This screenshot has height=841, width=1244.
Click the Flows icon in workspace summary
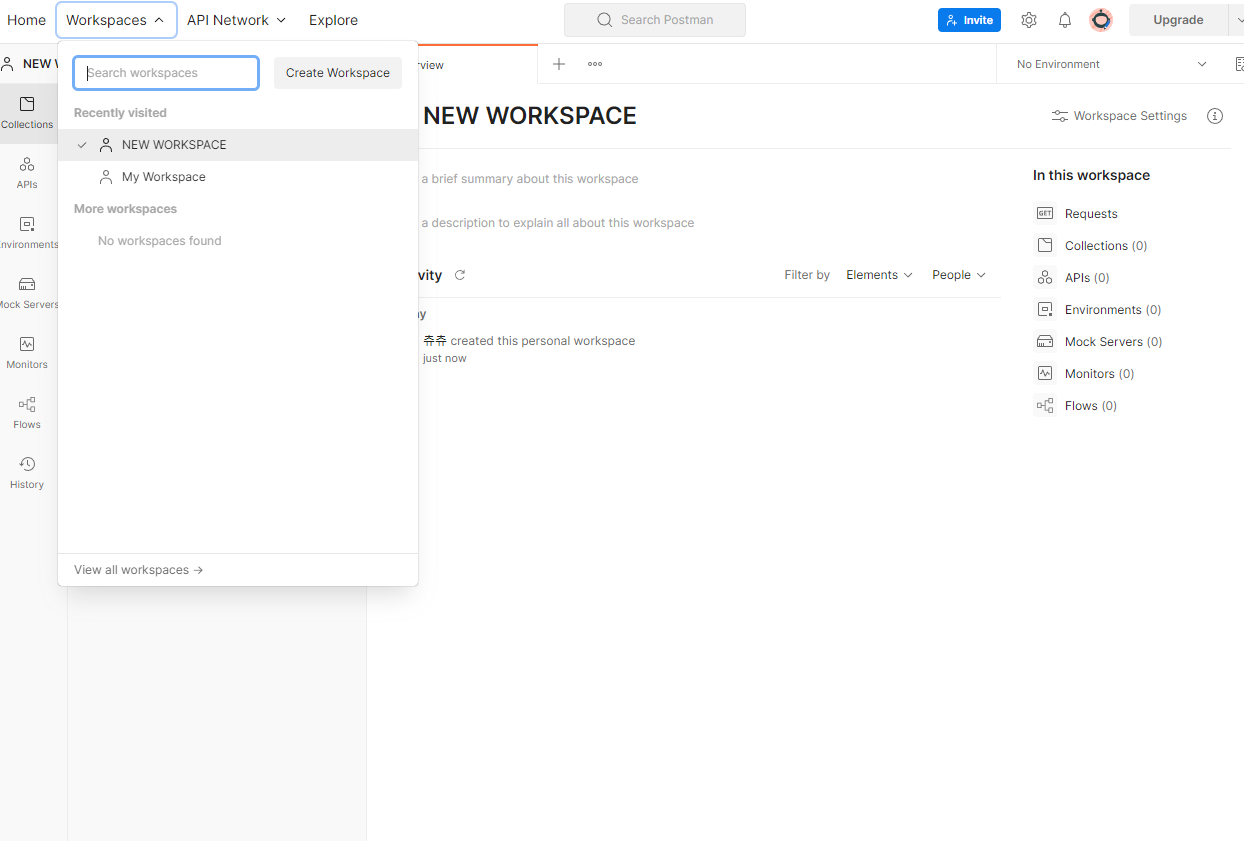click(x=1045, y=405)
